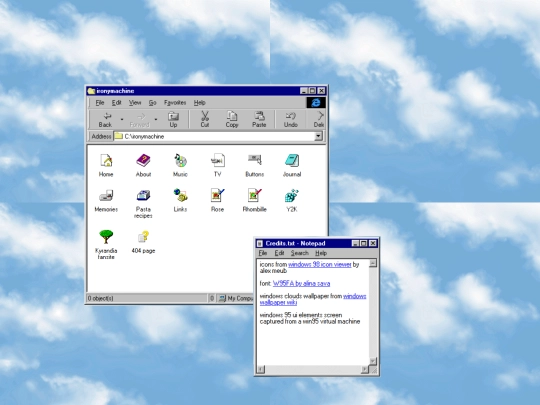Open the File menu in ironymachine window

click(x=100, y=103)
